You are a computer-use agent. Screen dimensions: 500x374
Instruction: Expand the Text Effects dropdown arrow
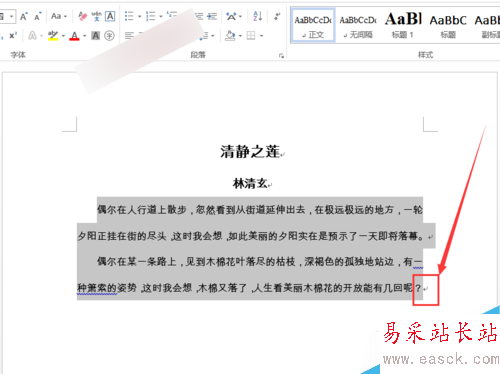coord(41,36)
